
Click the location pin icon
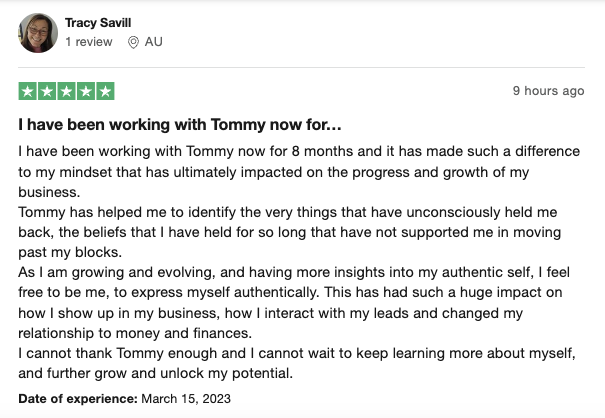pyautogui.click(x=133, y=42)
